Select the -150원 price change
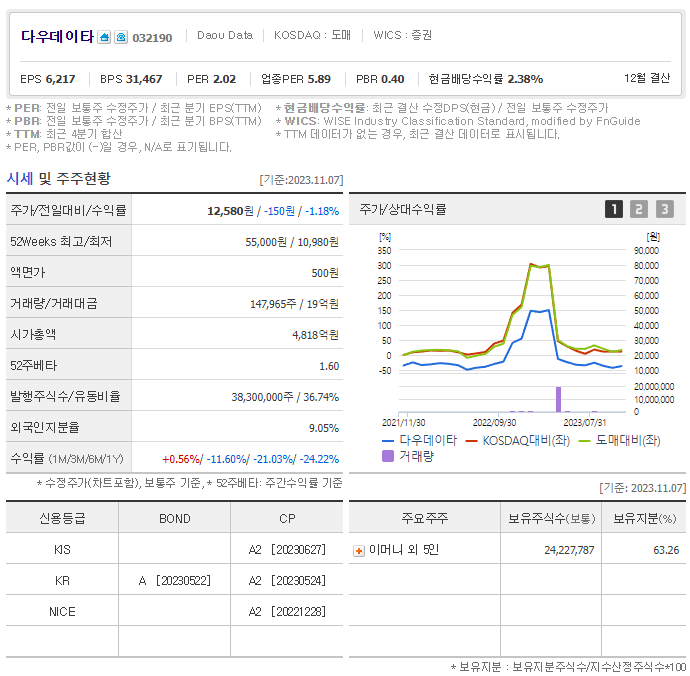Screen dimensions: 690x676 click(279, 211)
